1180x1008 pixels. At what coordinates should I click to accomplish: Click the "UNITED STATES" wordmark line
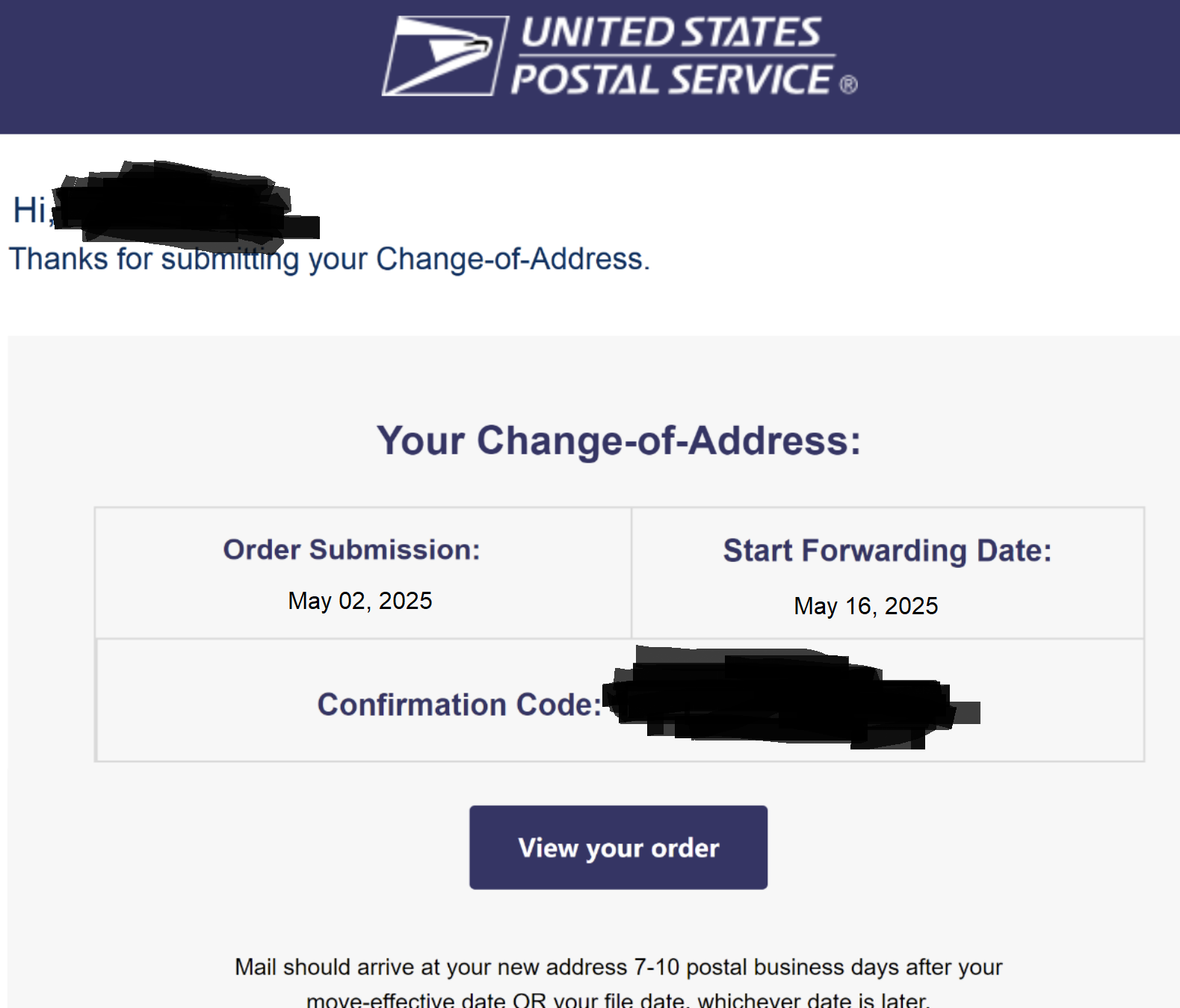(671, 34)
